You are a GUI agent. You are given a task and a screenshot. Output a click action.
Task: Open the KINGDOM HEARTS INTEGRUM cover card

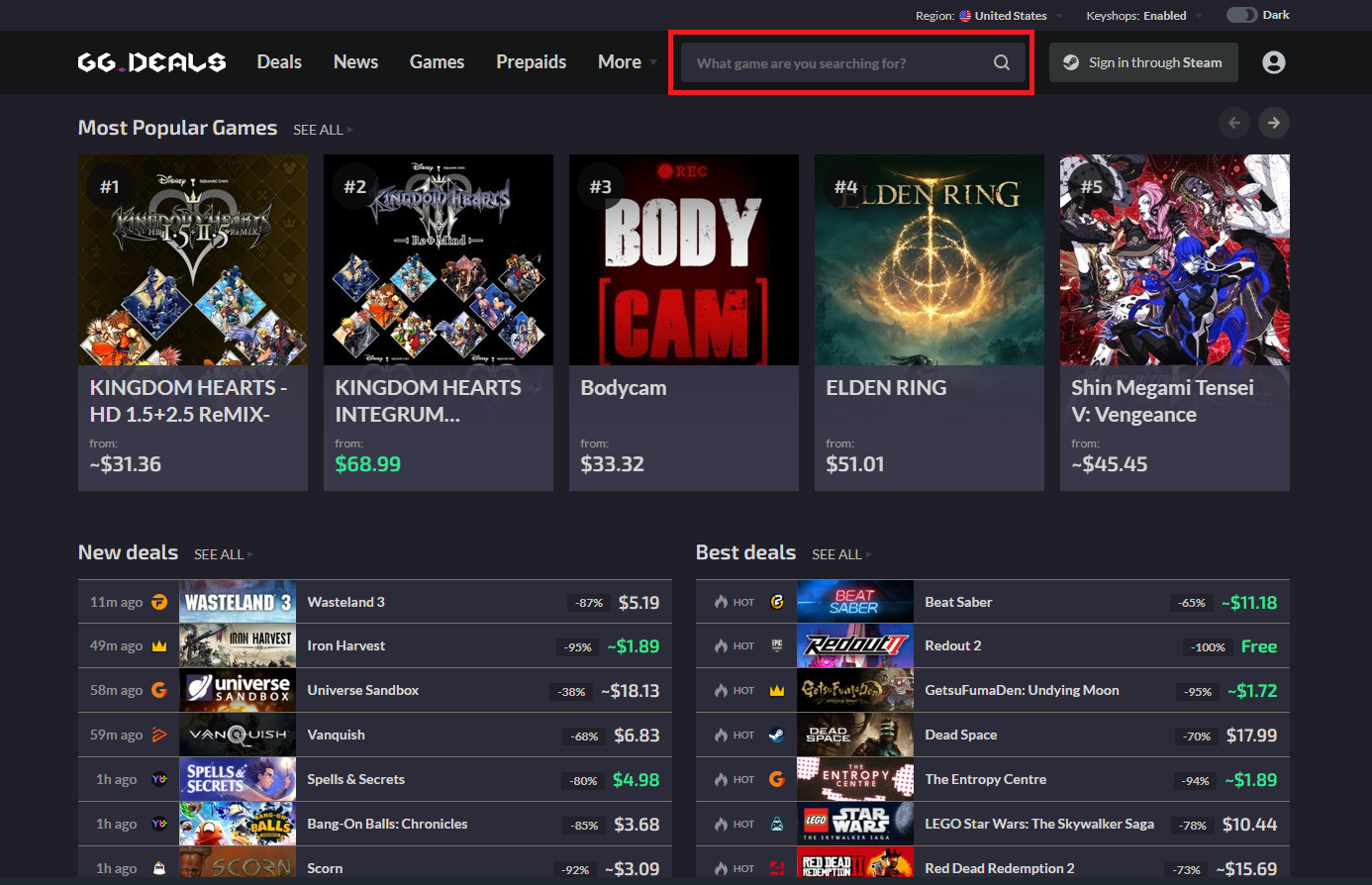click(x=439, y=259)
